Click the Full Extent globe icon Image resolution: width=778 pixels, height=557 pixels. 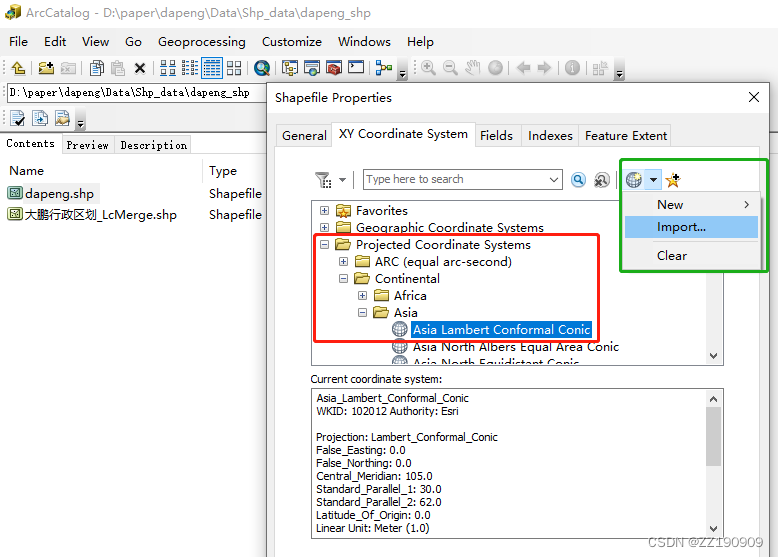click(x=495, y=68)
